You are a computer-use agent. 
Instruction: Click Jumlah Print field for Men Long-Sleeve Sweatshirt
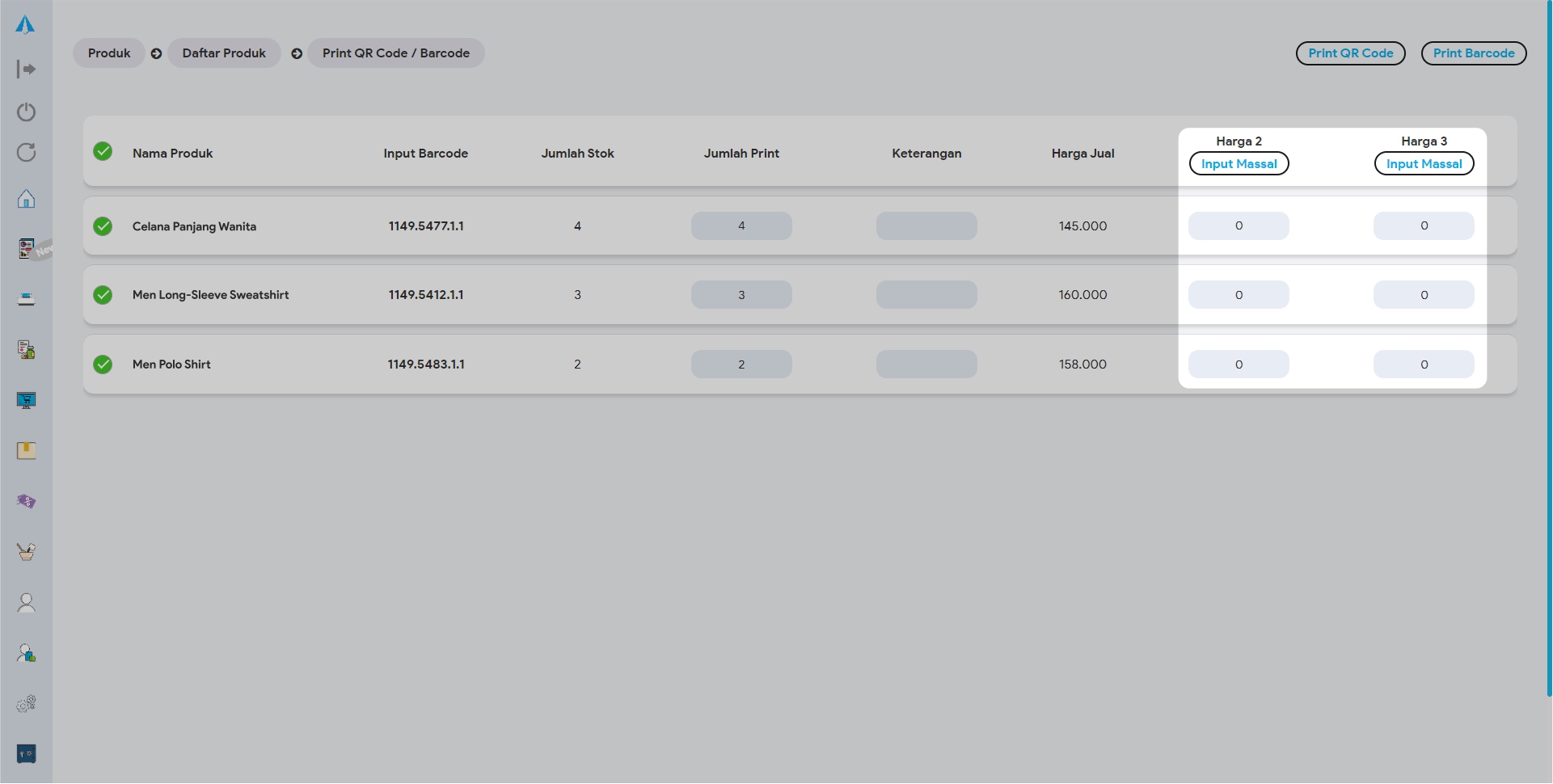(741, 295)
